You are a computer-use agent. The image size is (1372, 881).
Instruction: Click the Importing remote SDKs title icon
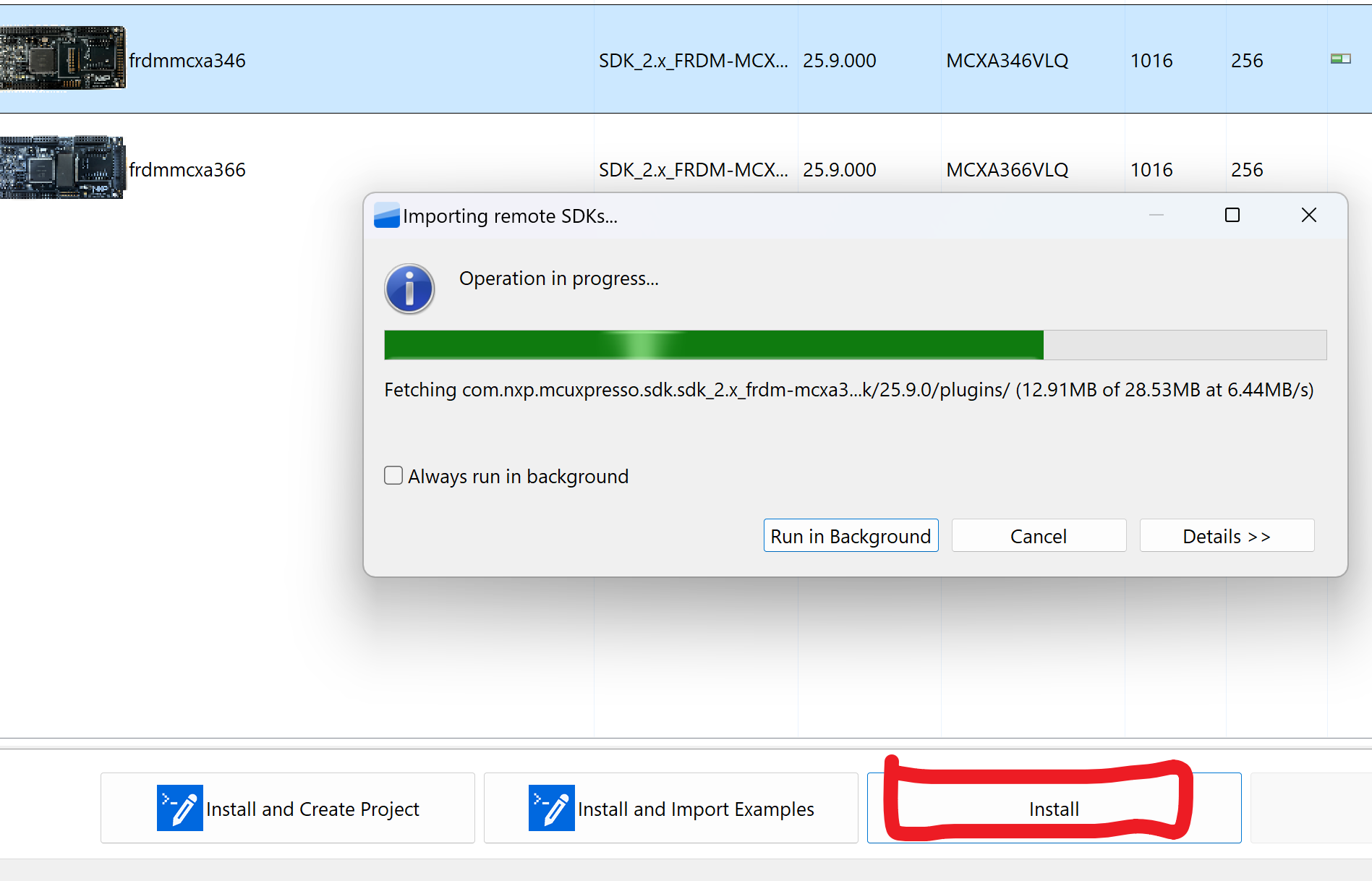pyautogui.click(x=386, y=216)
